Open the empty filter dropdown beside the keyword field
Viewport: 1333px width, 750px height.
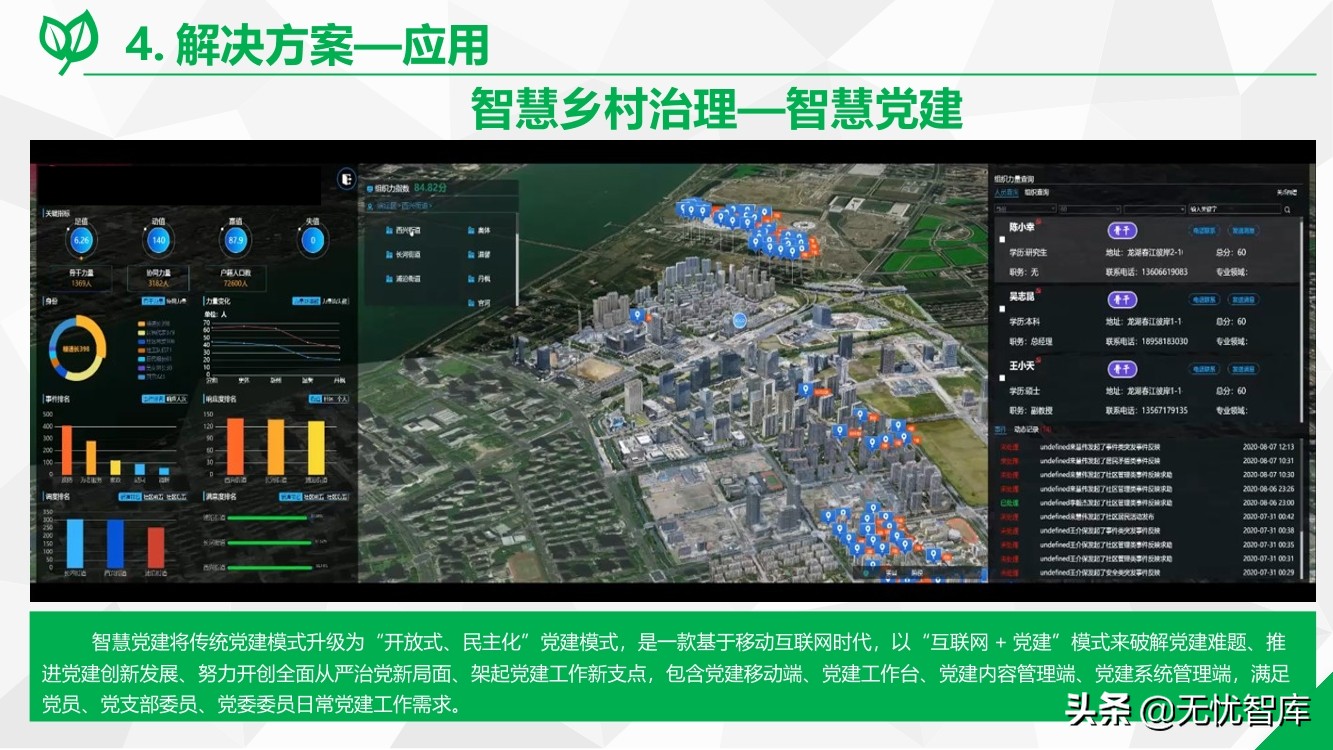pos(1155,209)
